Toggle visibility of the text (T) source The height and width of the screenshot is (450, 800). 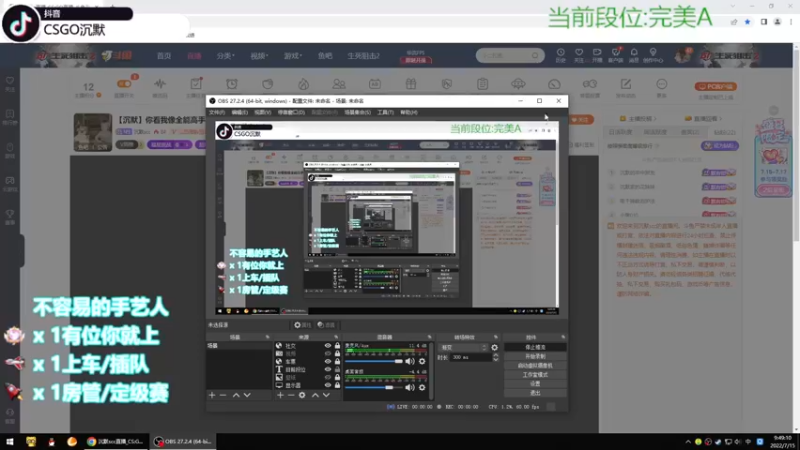click(328, 369)
